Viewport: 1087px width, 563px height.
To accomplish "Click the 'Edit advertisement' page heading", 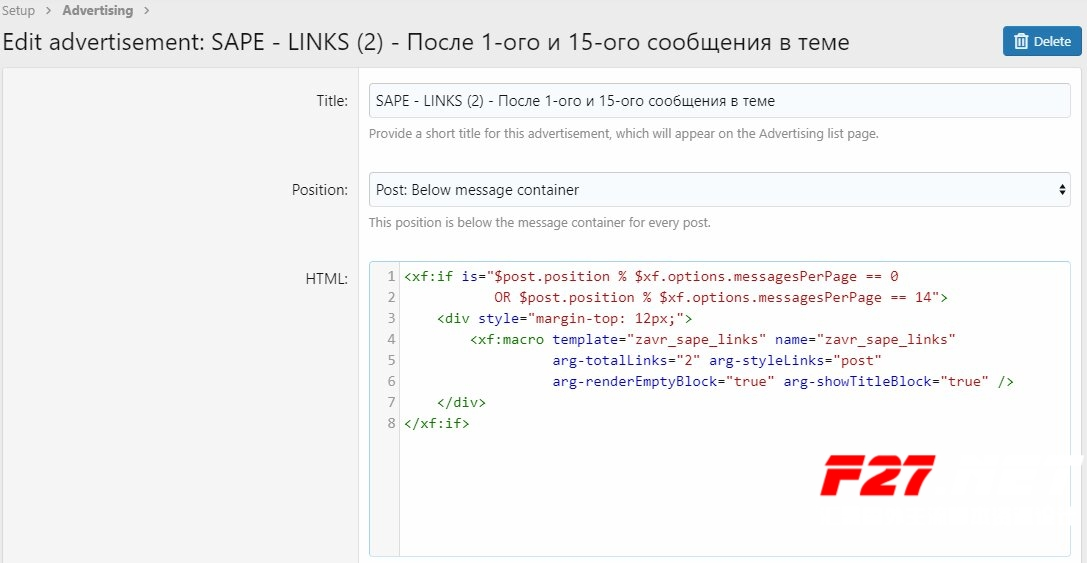I will point(426,42).
